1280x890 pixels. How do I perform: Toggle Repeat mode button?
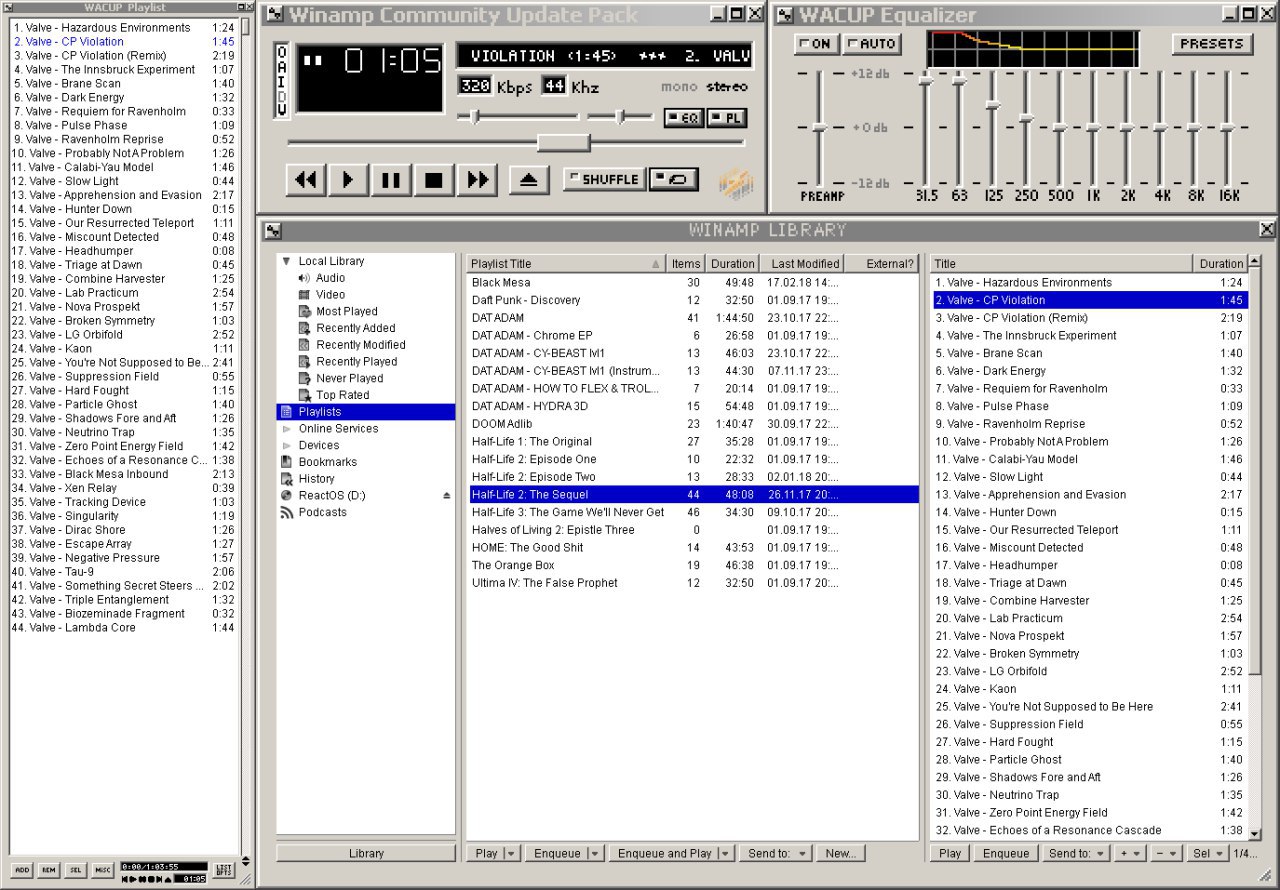coord(673,179)
